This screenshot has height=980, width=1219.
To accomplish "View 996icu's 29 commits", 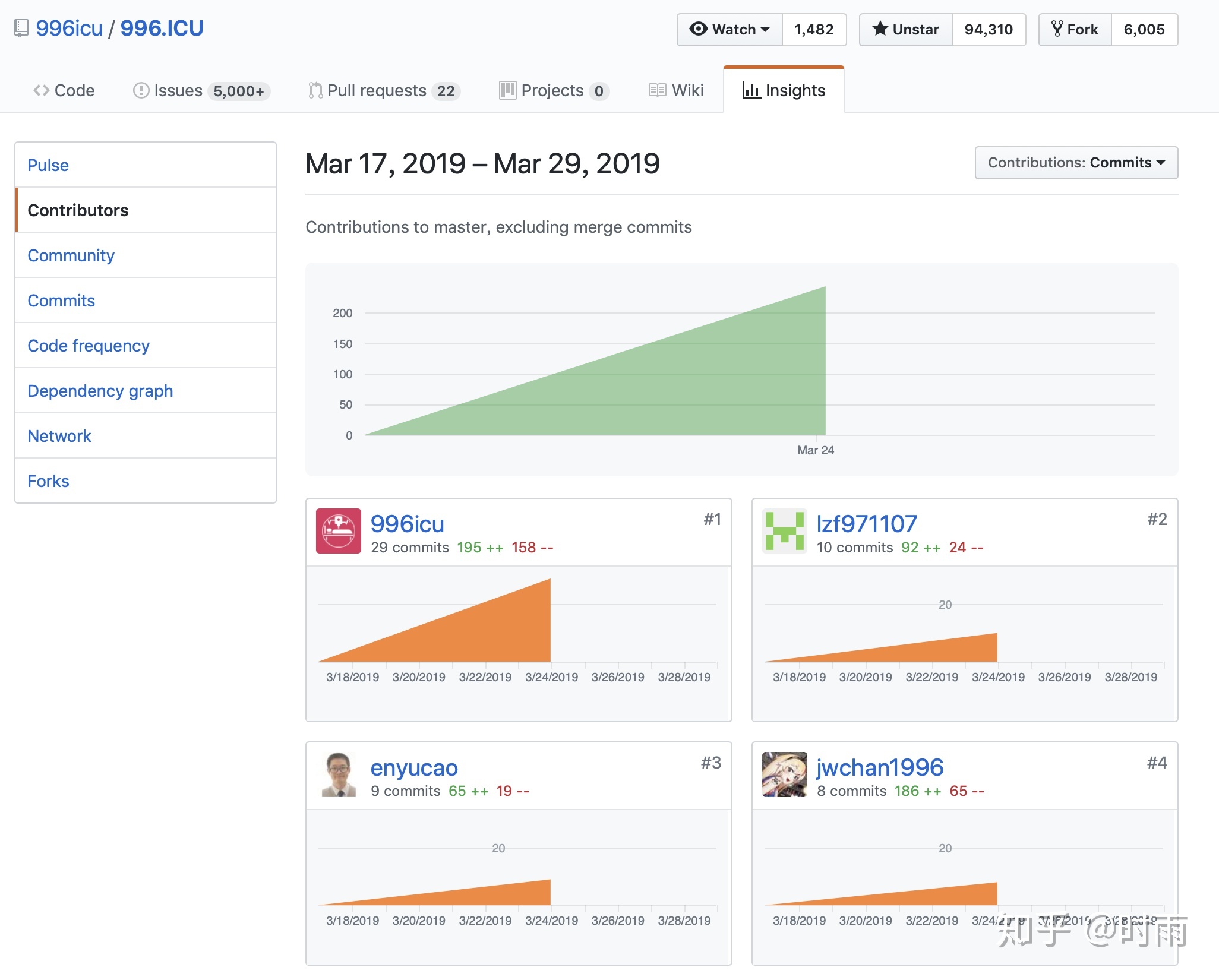I will (x=410, y=547).
